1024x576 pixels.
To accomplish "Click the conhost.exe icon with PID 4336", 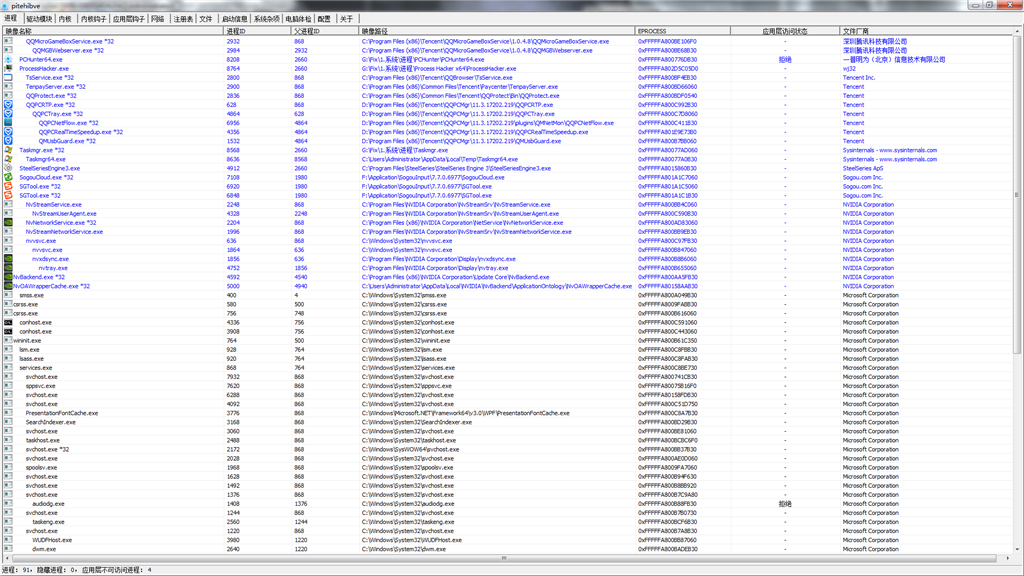I will coord(8,323).
